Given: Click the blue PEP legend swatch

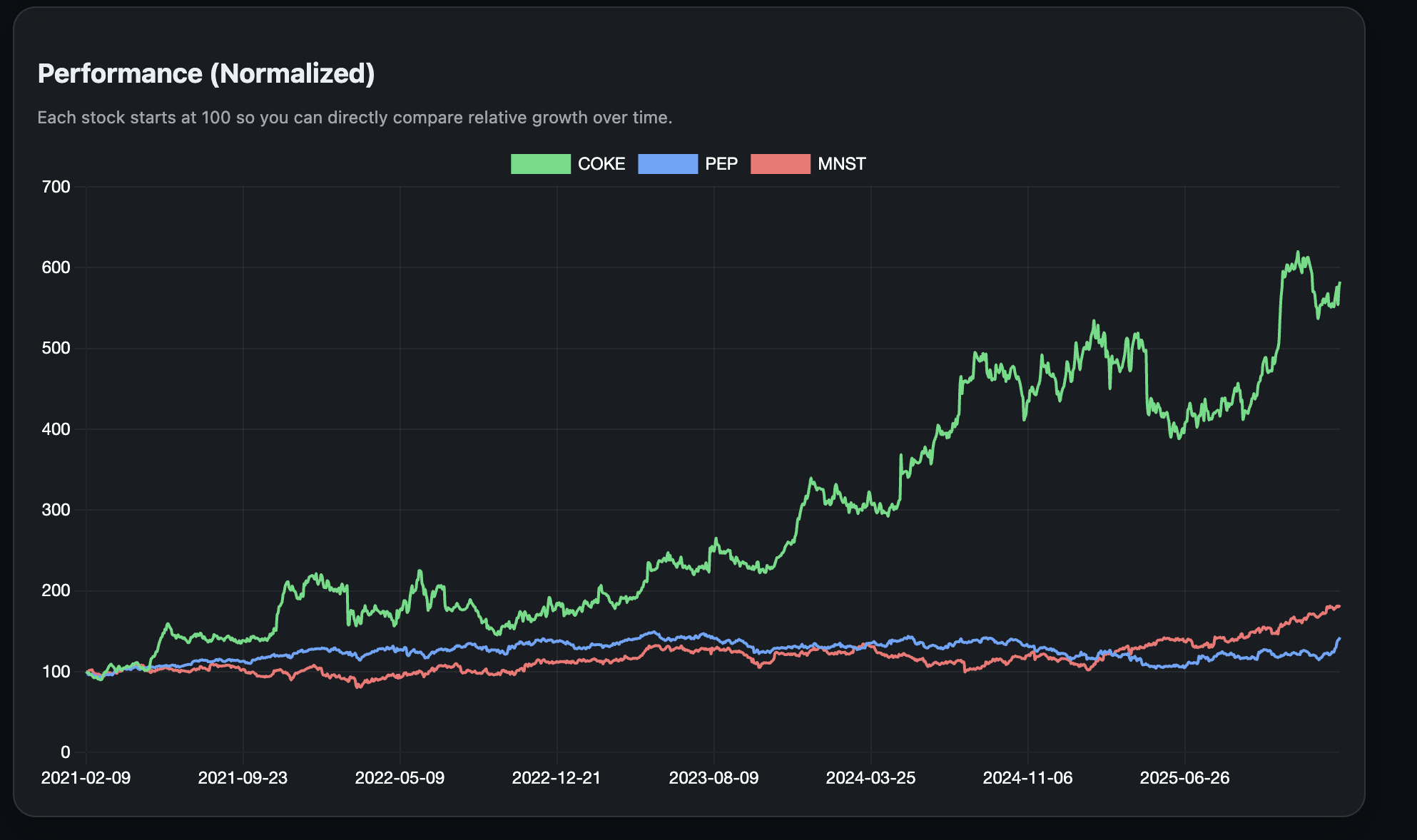Looking at the screenshot, I should pyautogui.click(x=667, y=164).
